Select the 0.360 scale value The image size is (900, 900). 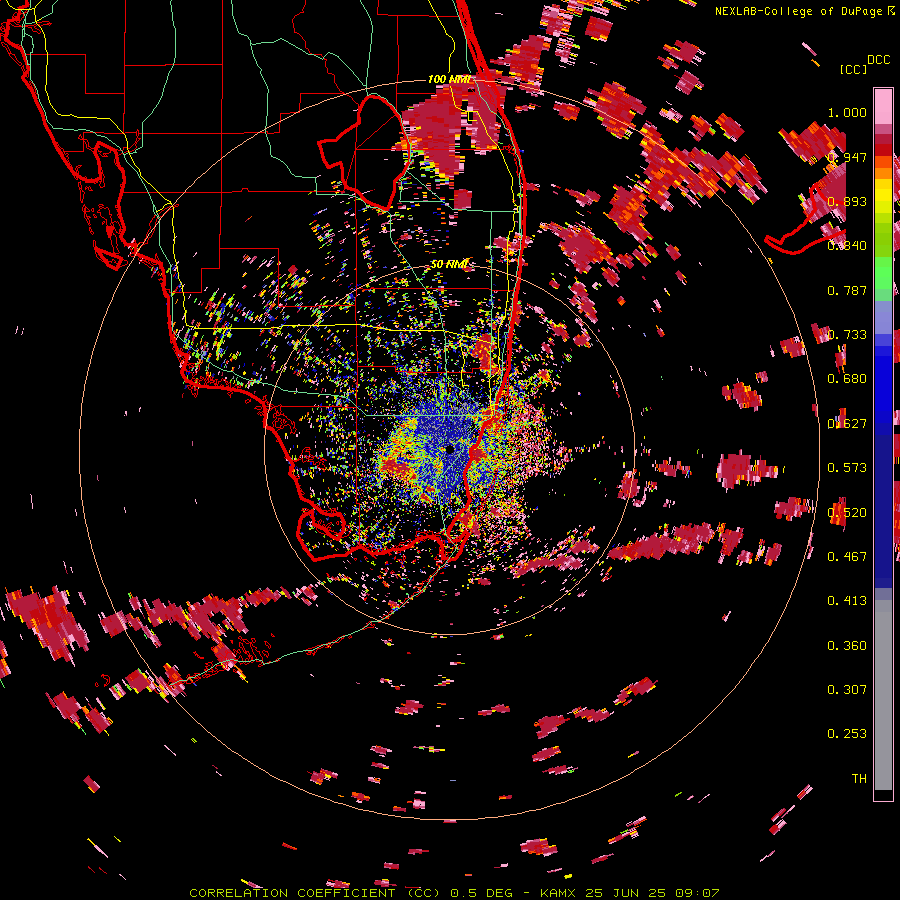(847, 646)
